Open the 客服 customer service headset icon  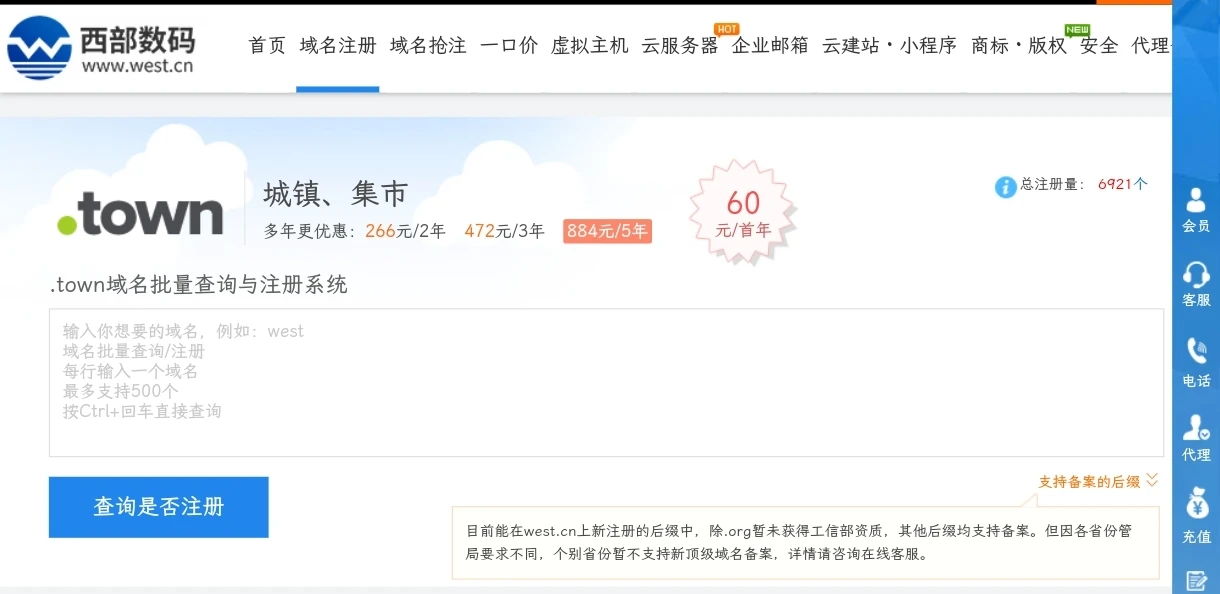[1196, 284]
